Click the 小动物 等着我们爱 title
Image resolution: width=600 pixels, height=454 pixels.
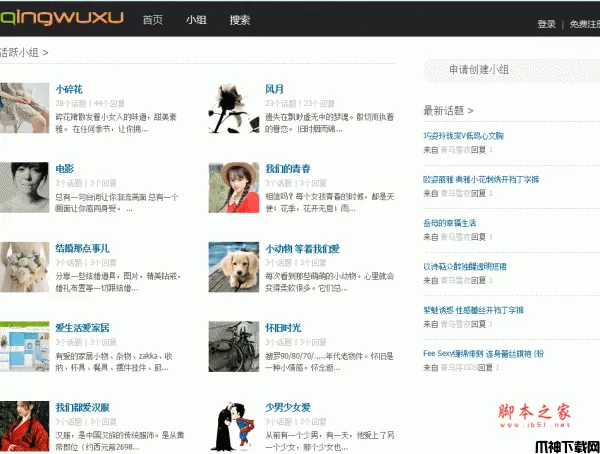[302, 249]
